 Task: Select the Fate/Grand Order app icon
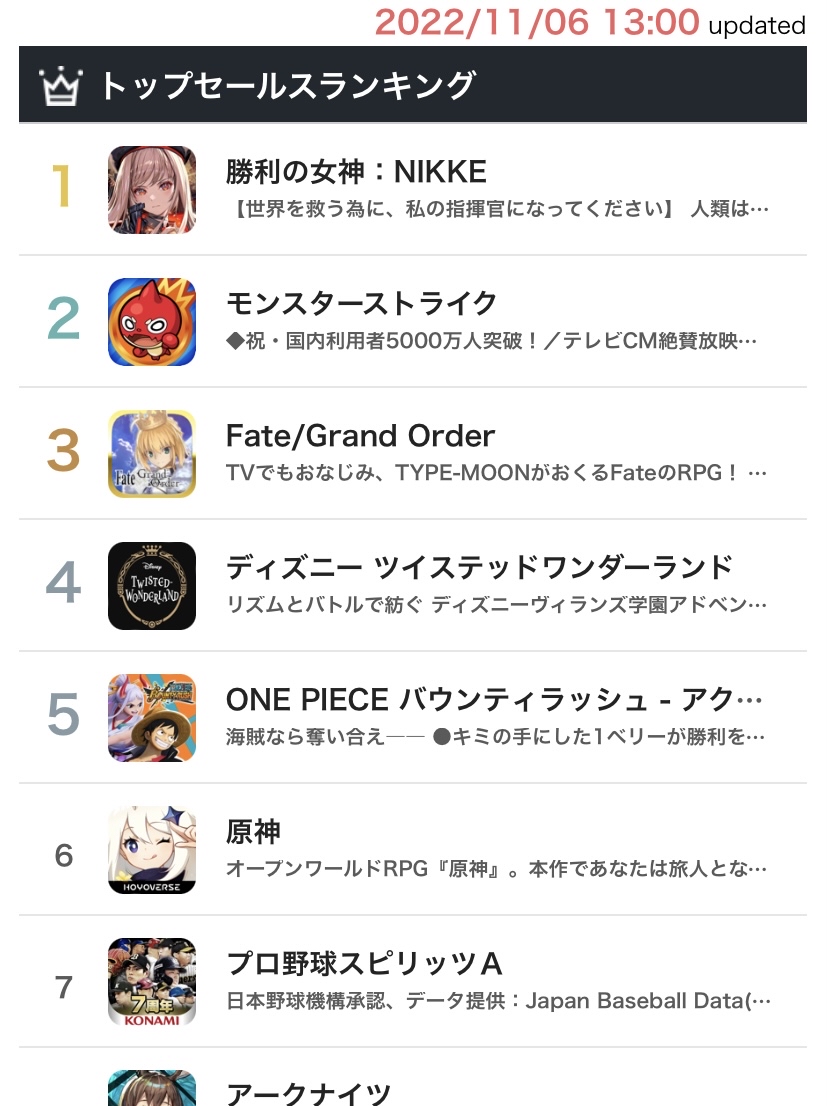tap(152, 453)
